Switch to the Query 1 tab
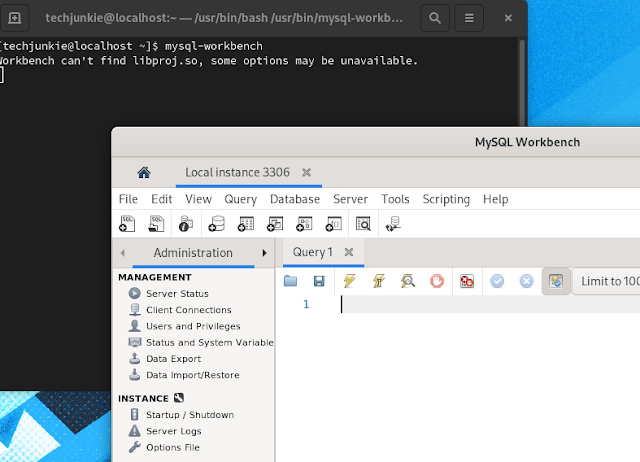 point(313,252)
